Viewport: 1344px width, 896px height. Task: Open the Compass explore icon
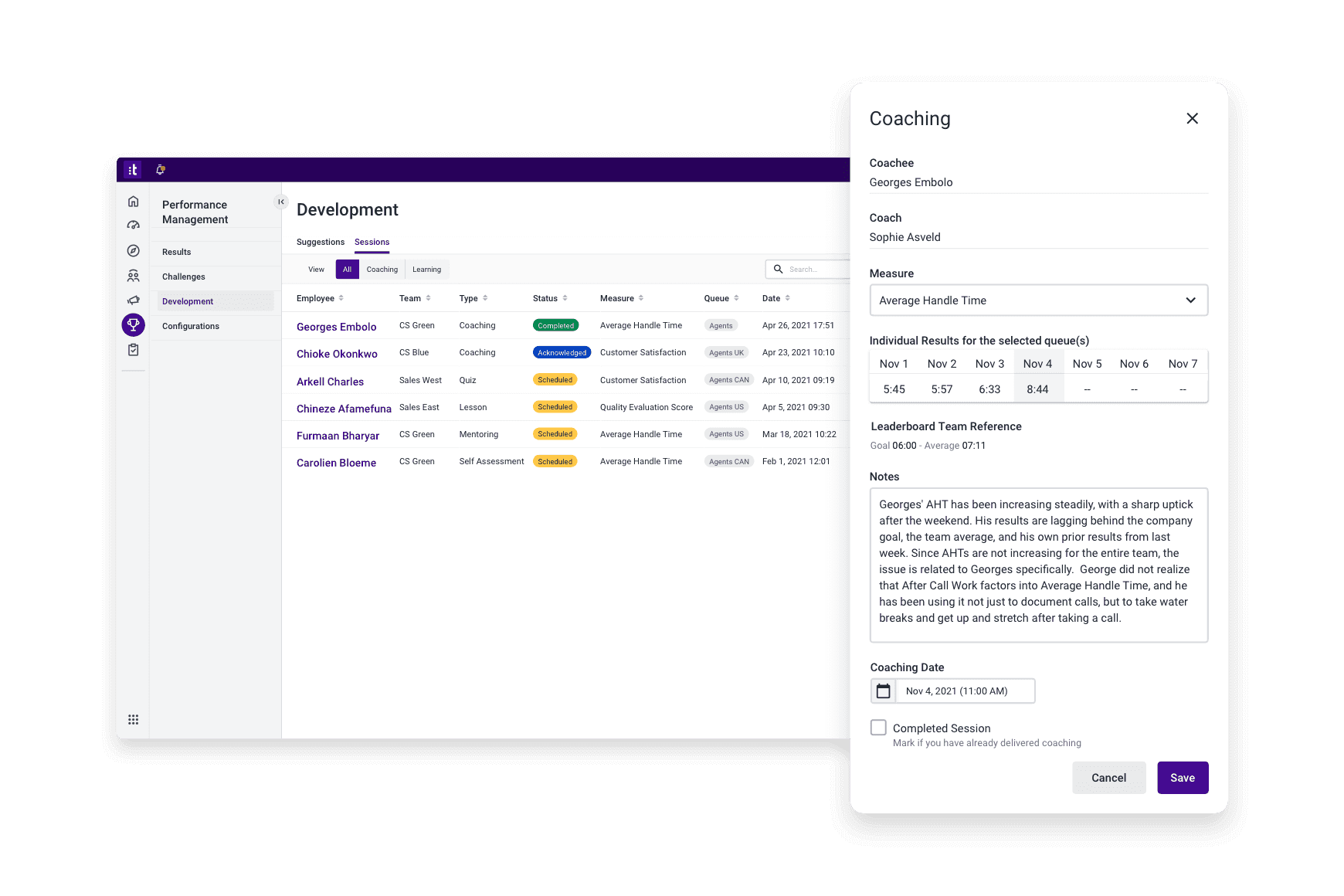[x=133, y=250]
